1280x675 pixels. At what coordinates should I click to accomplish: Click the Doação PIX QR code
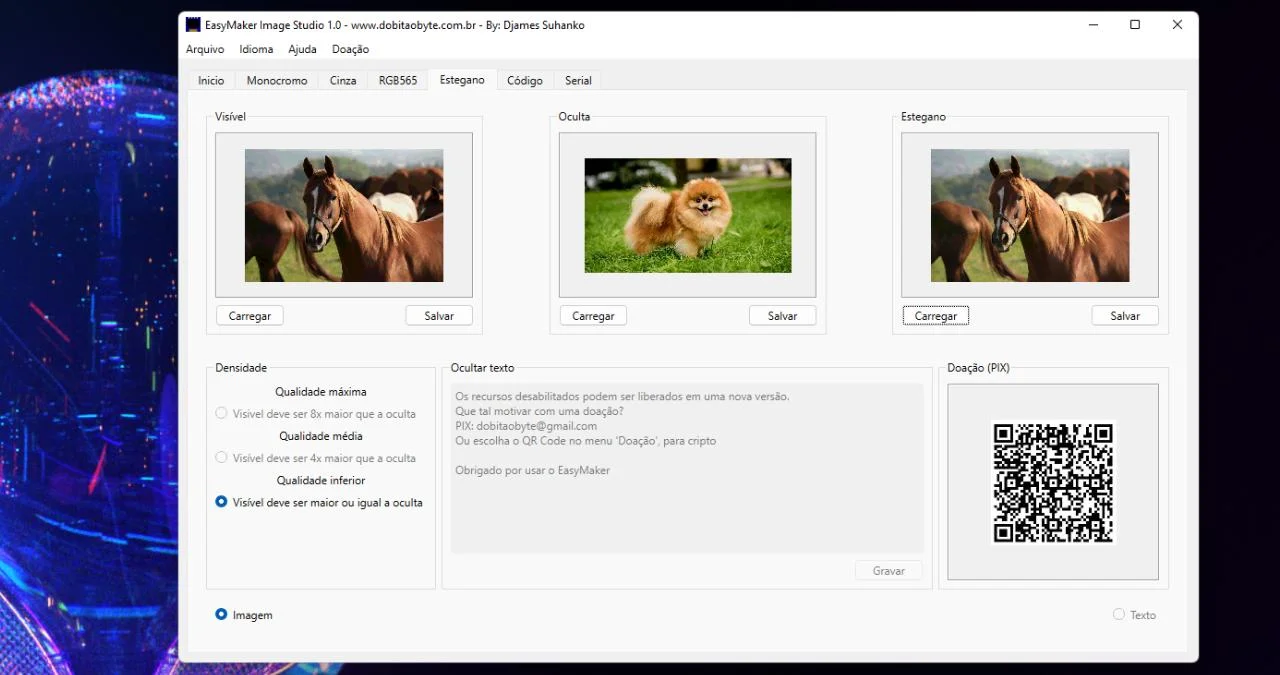point(1053,482)
